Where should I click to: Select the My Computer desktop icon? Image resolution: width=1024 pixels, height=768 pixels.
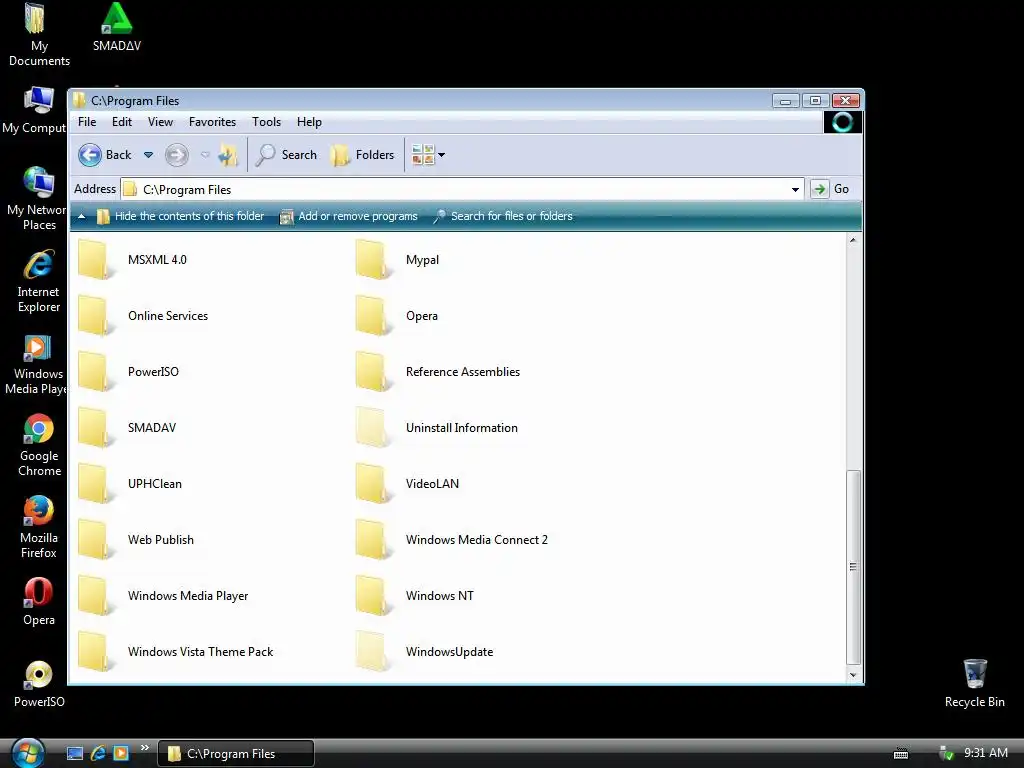(34, 110)
